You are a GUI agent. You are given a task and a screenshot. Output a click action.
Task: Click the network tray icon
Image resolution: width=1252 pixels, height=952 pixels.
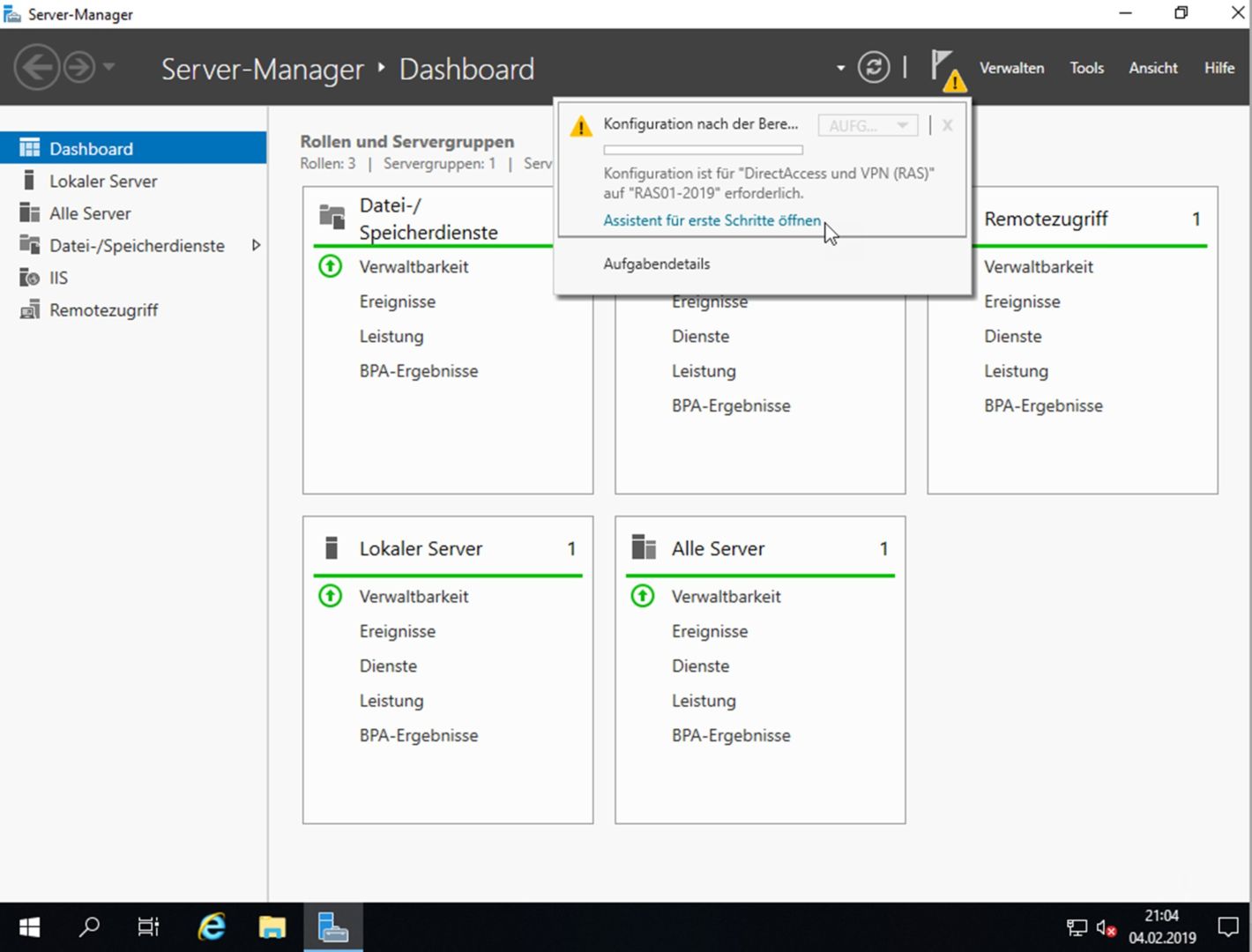pos(1077,927)
